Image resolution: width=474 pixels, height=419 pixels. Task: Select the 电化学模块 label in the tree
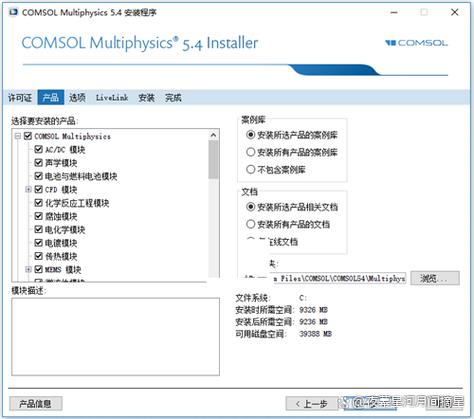pyautogui.click(x=65, y=230)
